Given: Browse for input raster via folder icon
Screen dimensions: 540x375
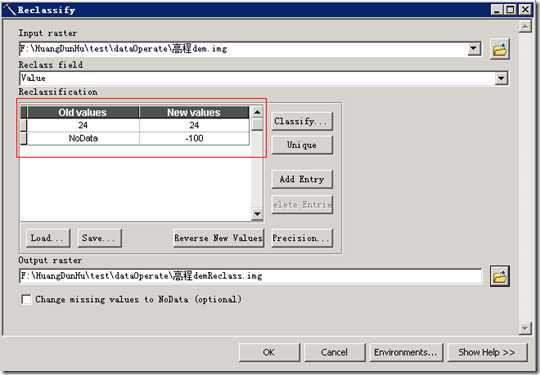Looking at the screenshot, I should coord(500,50).
